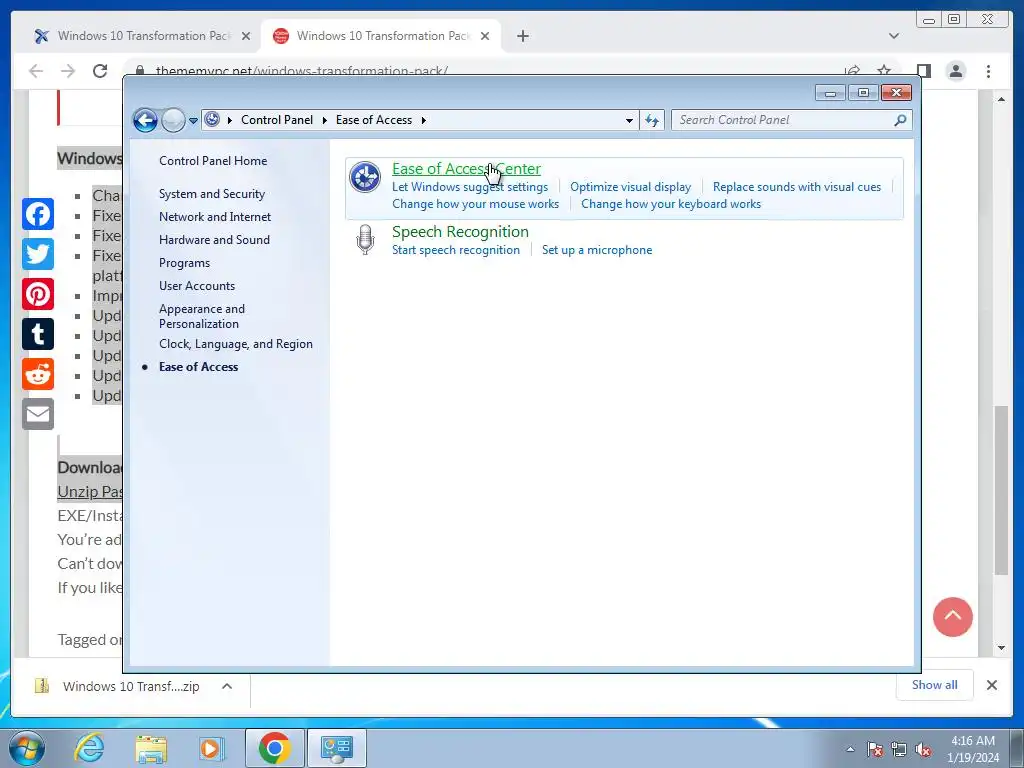Share page on Twitter

[38, 254]
